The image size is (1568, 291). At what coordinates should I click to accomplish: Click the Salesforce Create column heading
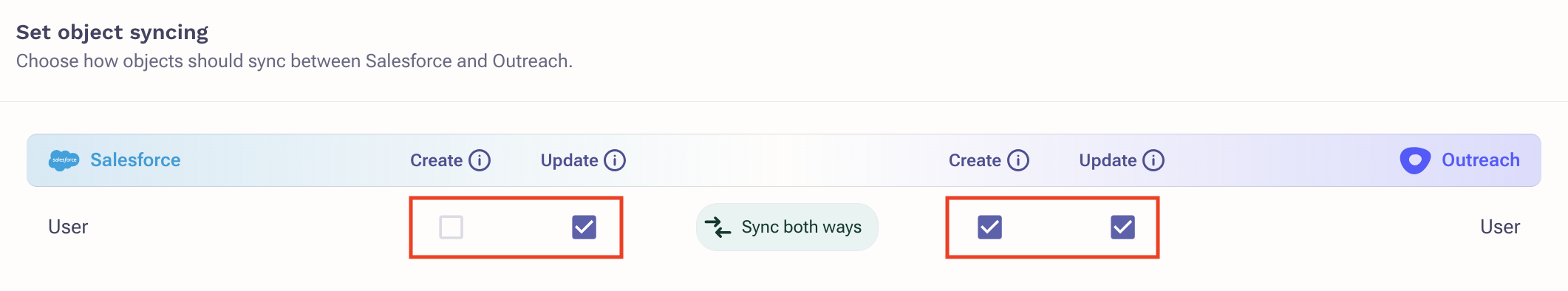coord(436,160)
